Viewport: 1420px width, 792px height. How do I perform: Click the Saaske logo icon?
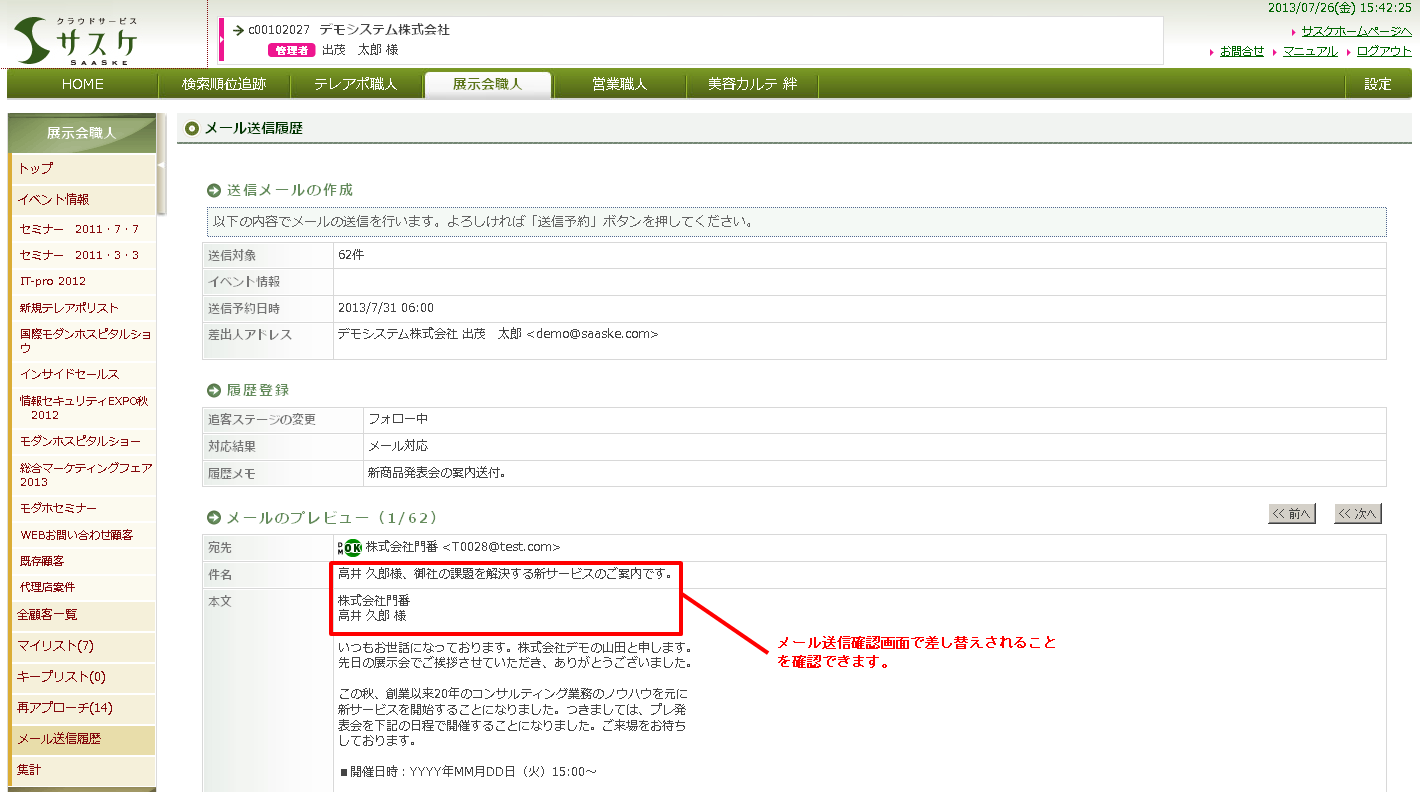coord(34,40)
